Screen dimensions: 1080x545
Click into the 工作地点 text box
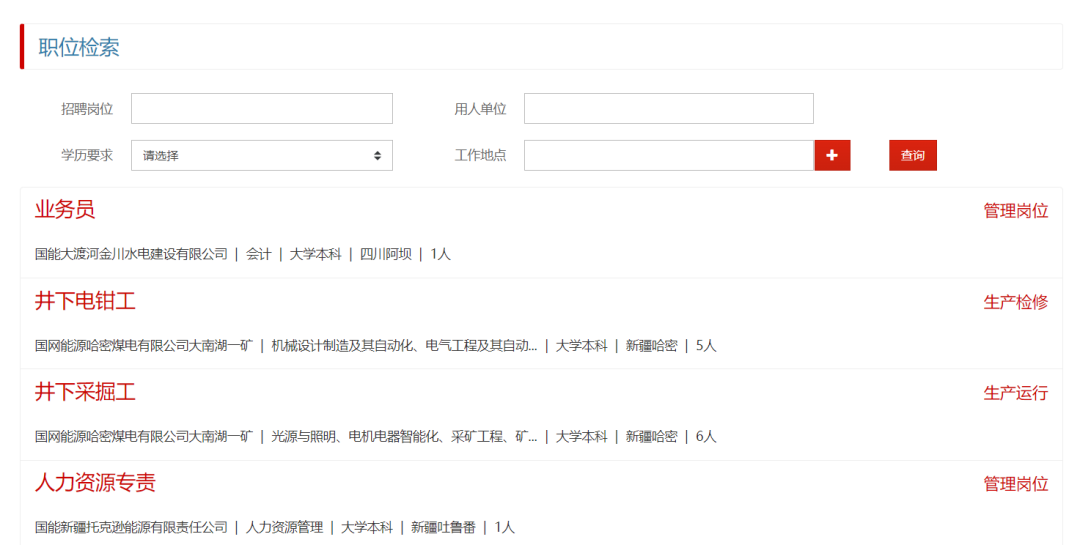tap(668, 156)
